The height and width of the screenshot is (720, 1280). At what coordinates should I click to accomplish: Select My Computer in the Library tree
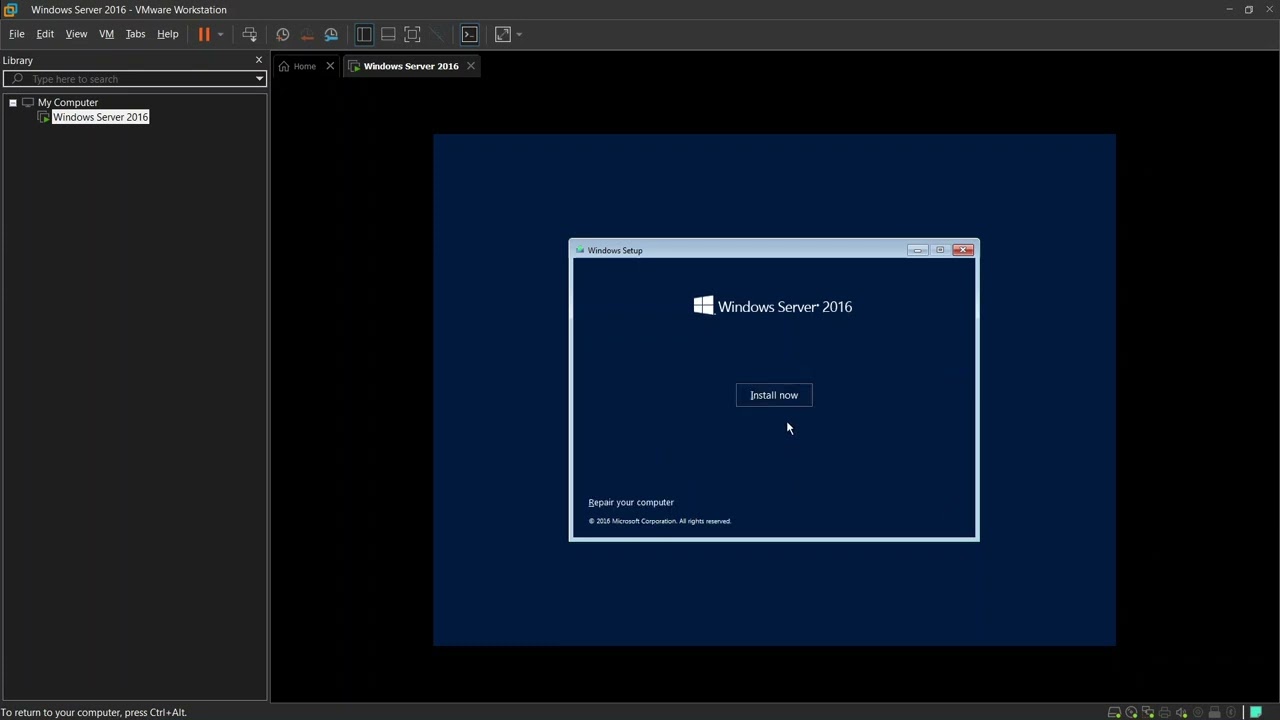67,102
